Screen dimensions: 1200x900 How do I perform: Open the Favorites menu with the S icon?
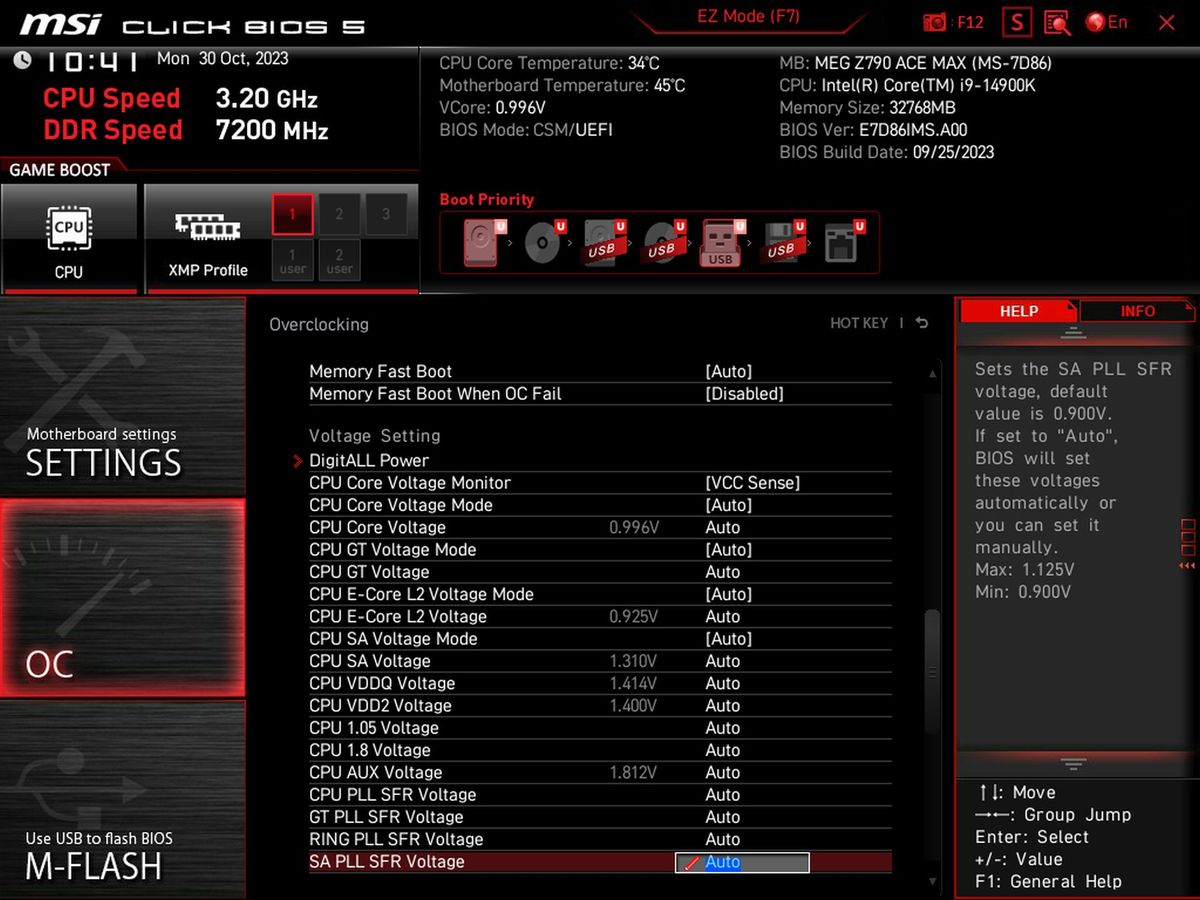[1017, 22]
